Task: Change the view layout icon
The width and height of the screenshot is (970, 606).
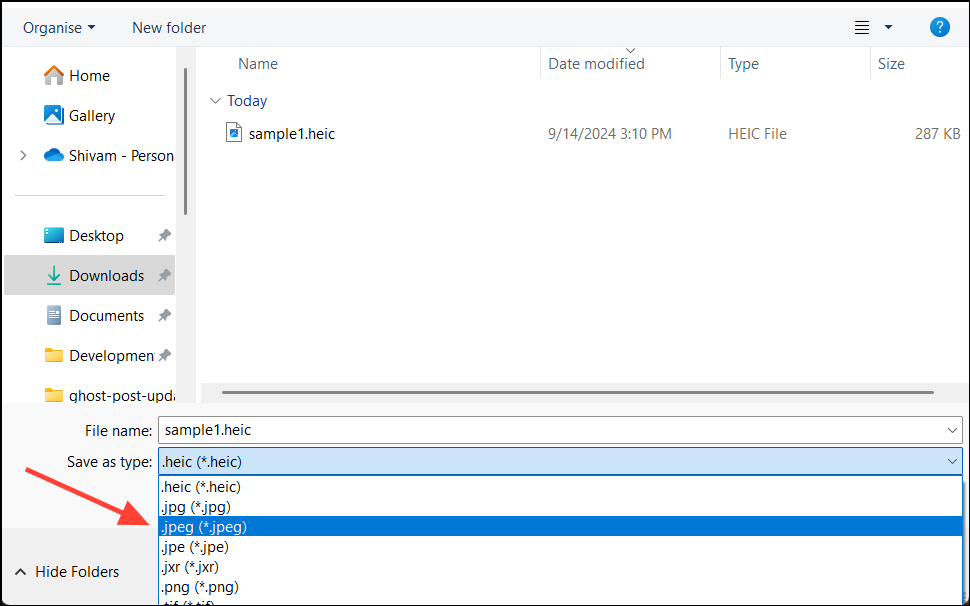Action: coord(862,27)
